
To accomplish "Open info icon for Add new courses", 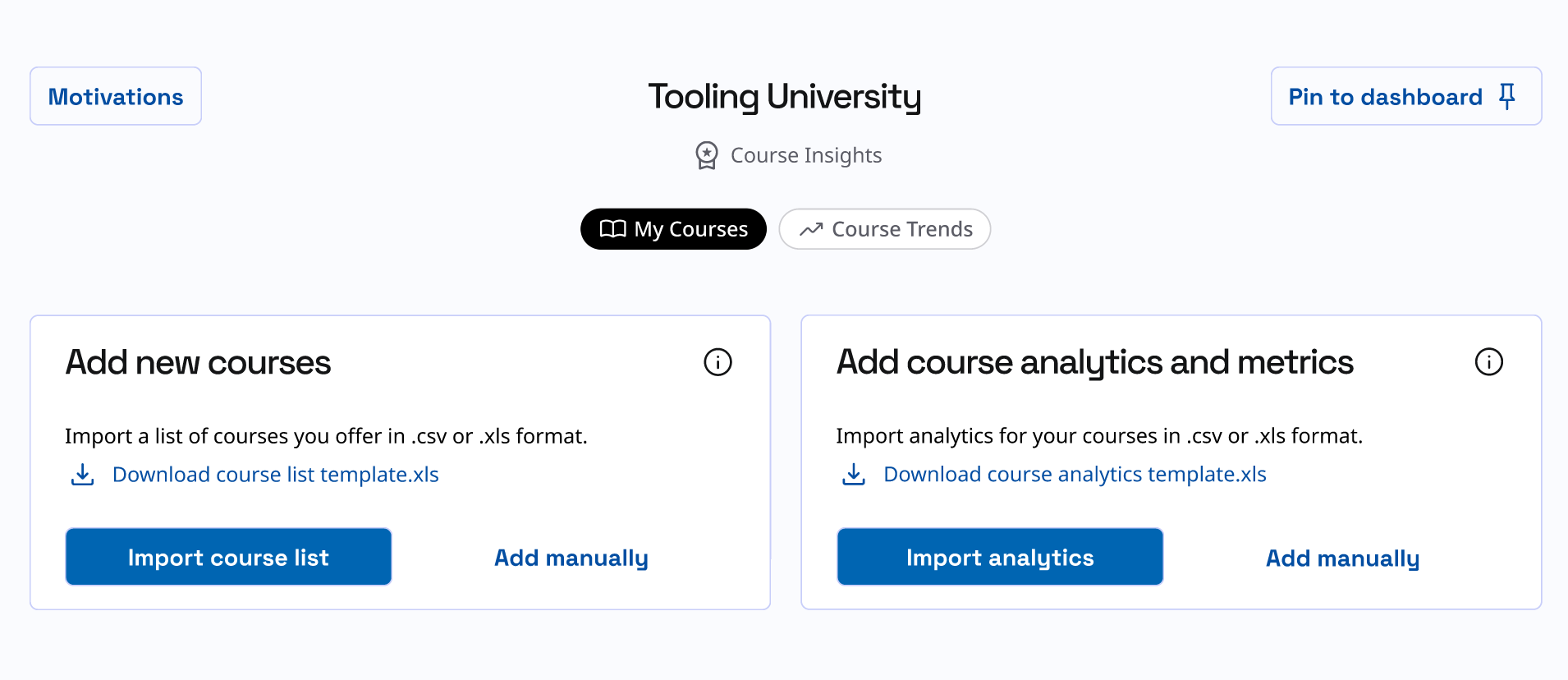I will 718,362.
